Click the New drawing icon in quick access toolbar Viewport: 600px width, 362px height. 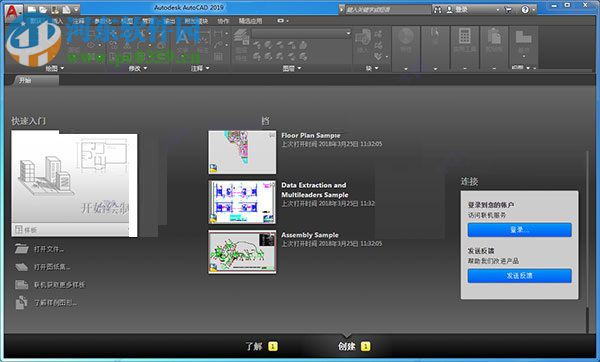coord(32,10)
